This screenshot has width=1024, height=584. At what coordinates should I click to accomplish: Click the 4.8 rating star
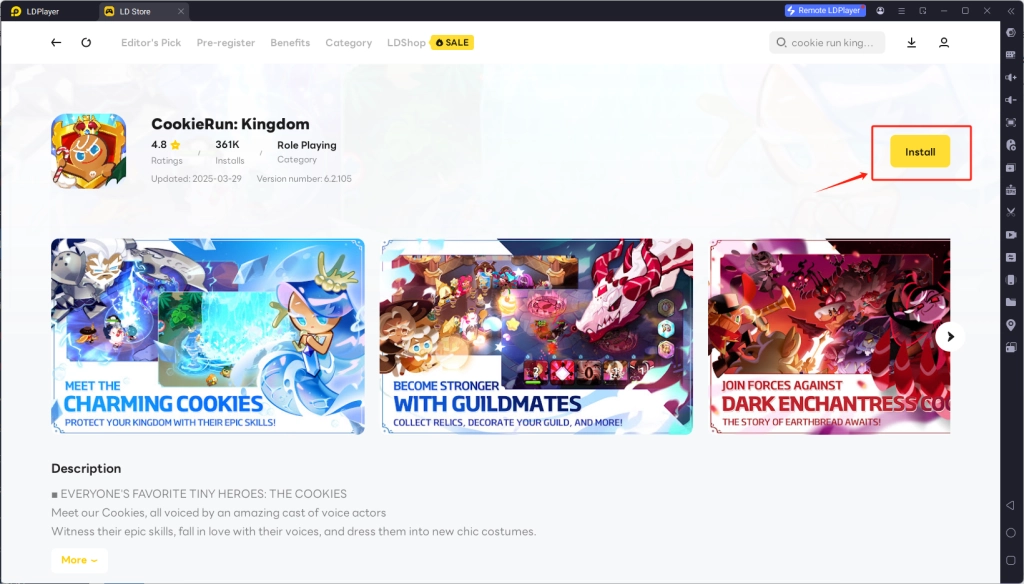coord(175,145)
